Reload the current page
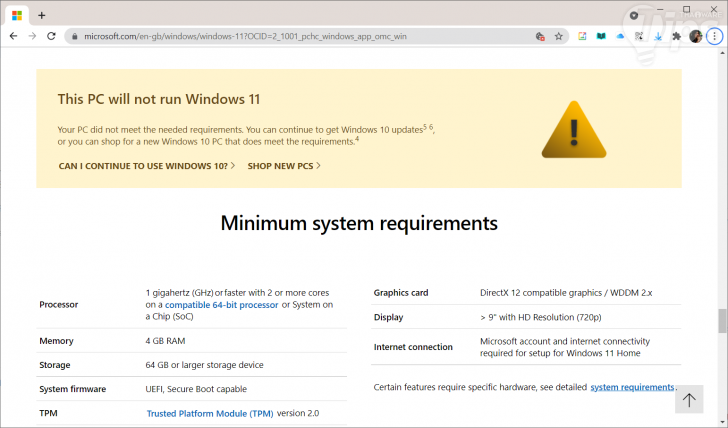728x428 pixels. pyautogui.click(x=51, y=36)
